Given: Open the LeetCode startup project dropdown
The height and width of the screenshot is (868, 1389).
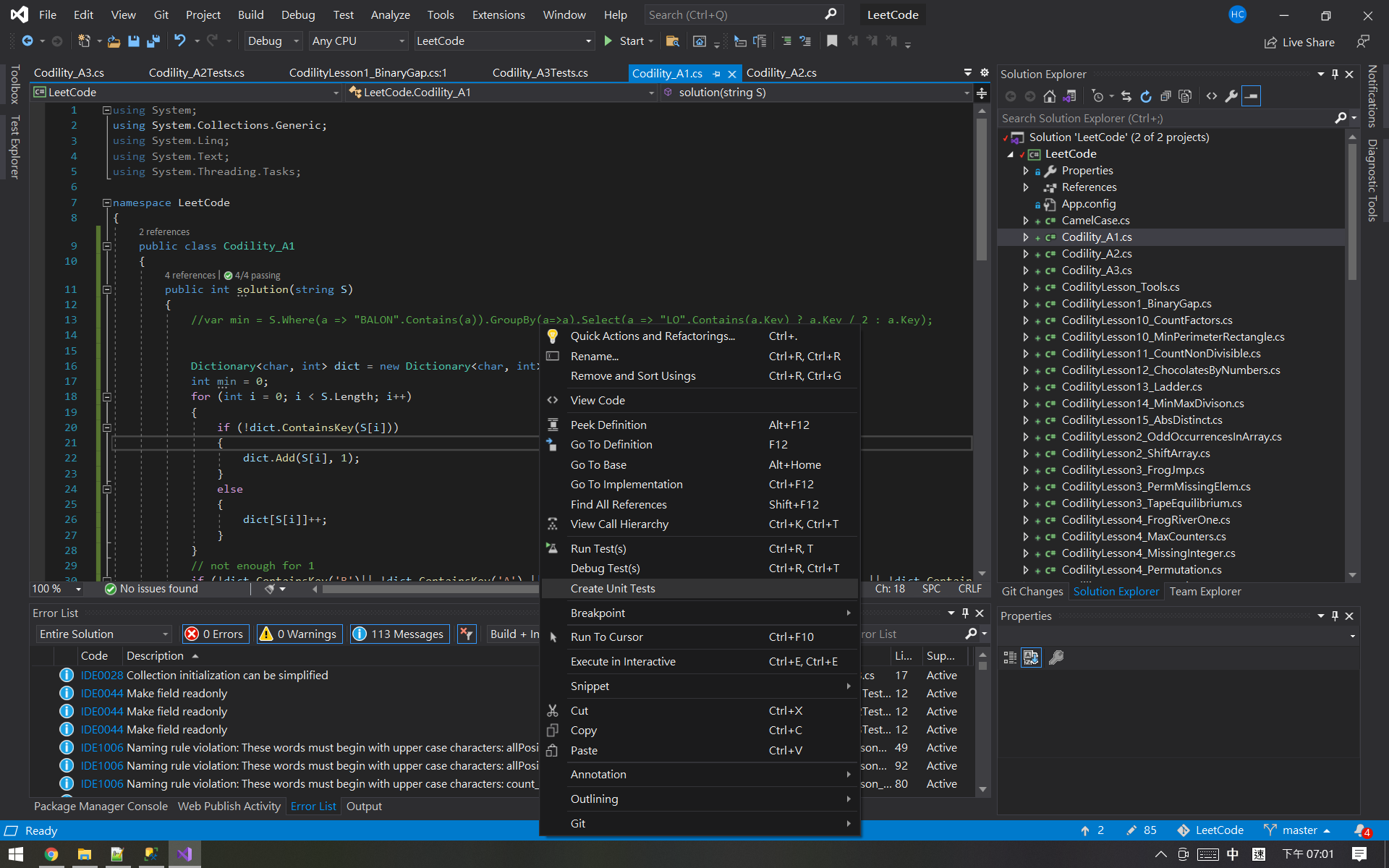Looking at the screenshot, I should point(504,41).
